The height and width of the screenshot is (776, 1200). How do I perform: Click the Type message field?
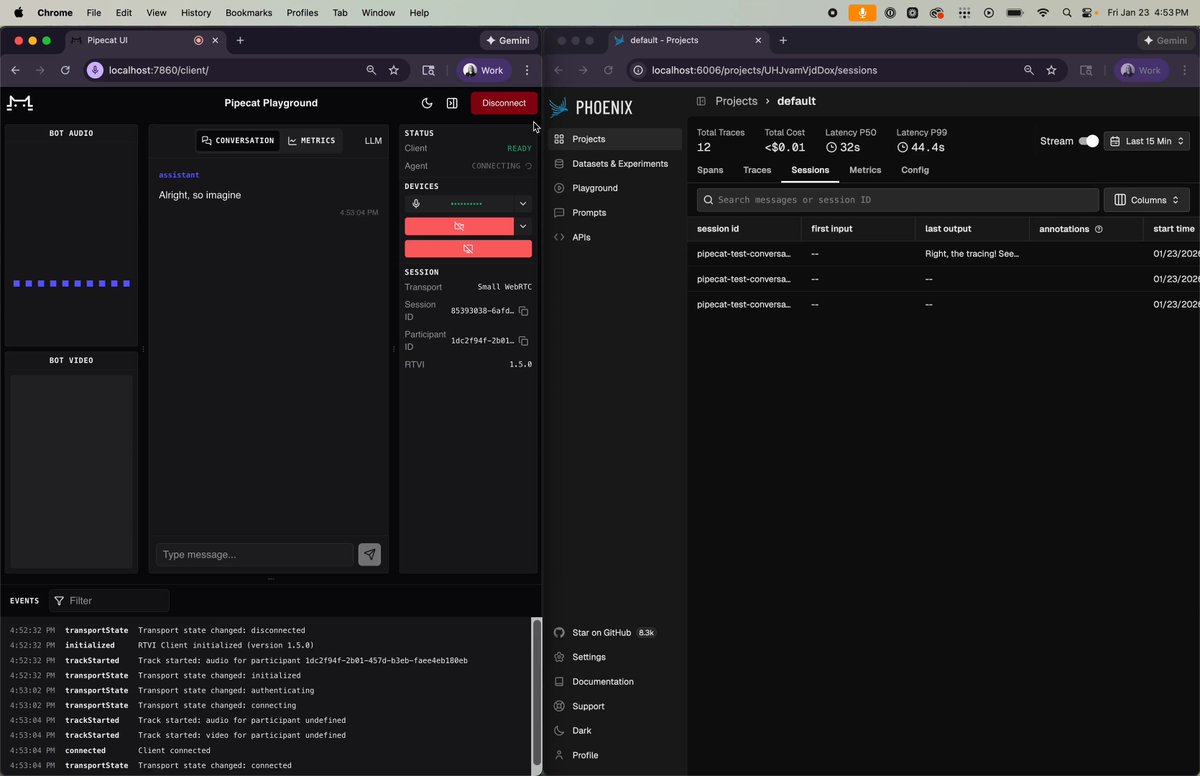coord(255,554)
